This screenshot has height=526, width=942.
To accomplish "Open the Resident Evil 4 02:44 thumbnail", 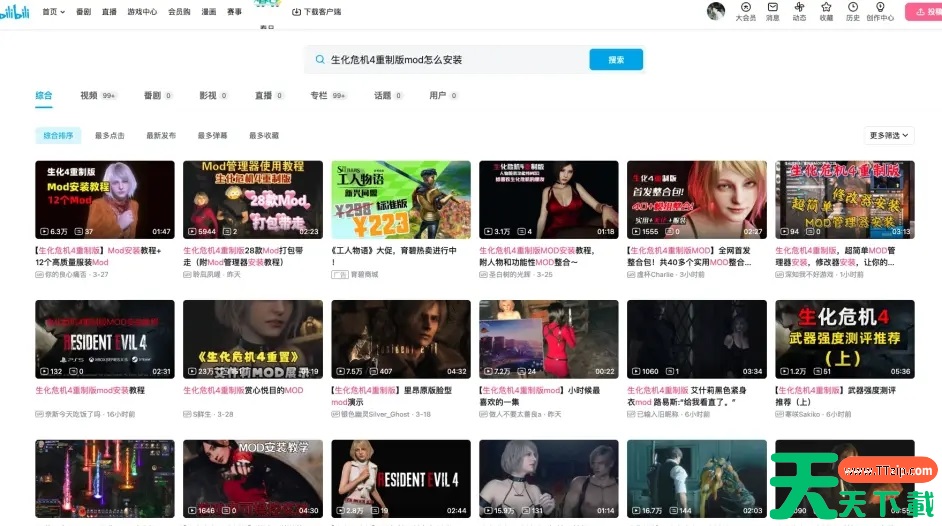I will coord(401,479).
